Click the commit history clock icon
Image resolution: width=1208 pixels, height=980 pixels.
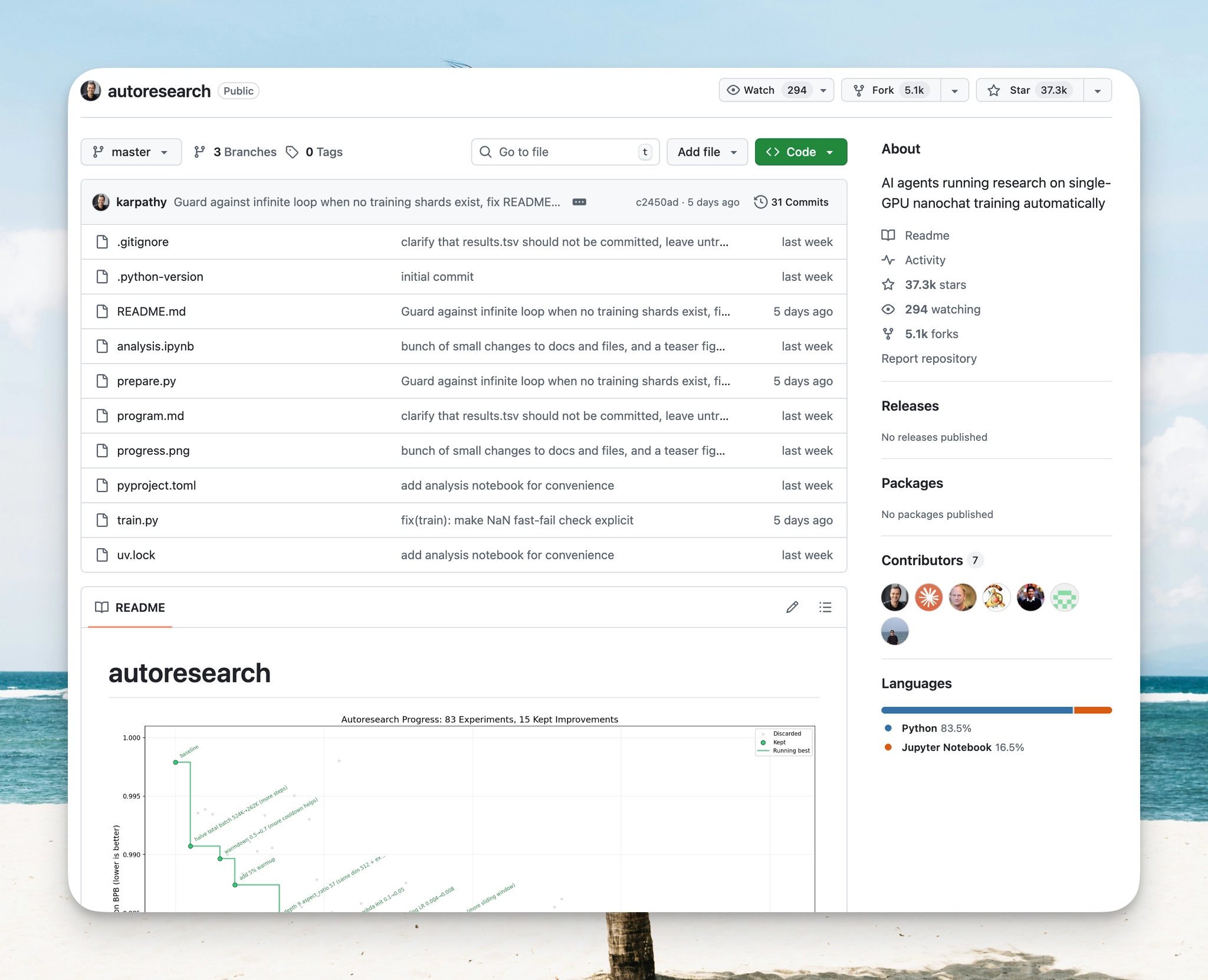(x=761, y=202)
